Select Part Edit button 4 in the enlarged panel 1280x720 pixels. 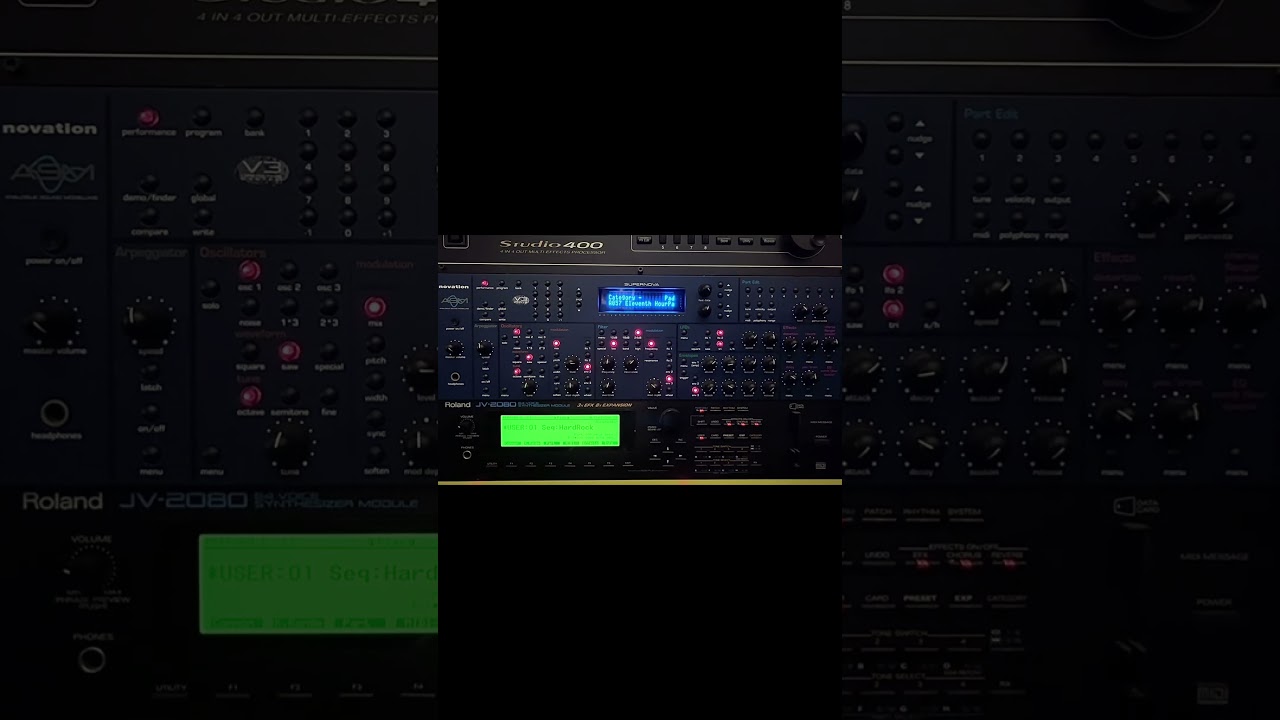click(1096, 140)
